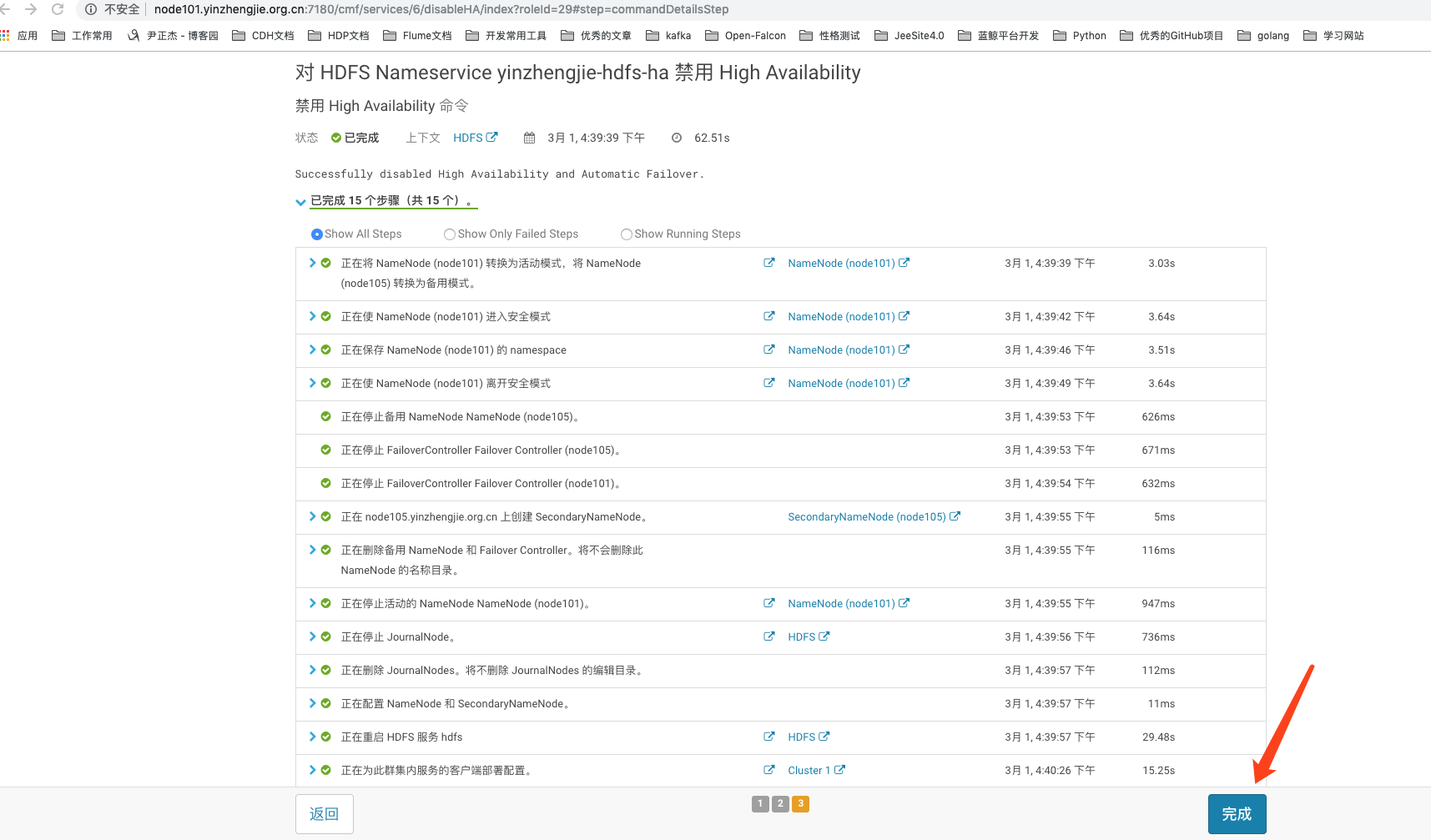The image size is (1431, 840).
Task: Expand the 正在停止 JournalNode step details
Action: point(310,636)
